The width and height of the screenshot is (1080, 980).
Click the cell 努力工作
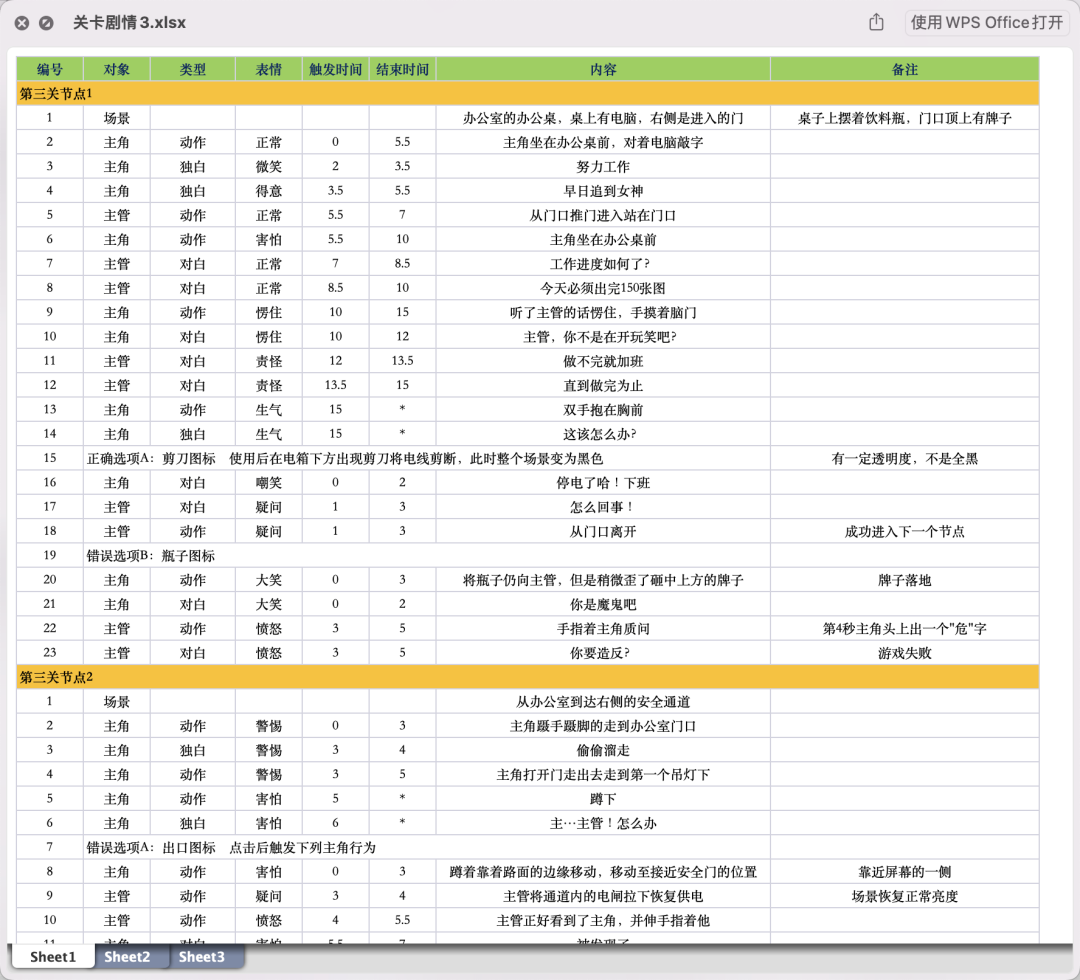click(603, 167)
